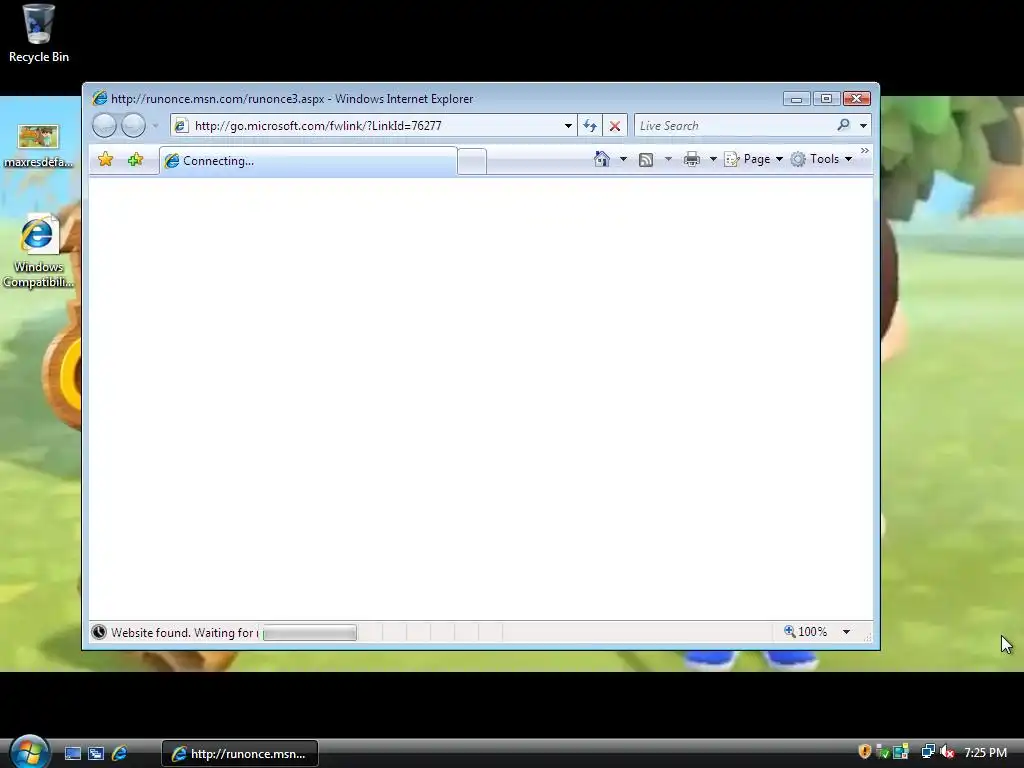1024x768 pixels.
Task: Click the muted volume tray icon
Action: coord(947,752)
